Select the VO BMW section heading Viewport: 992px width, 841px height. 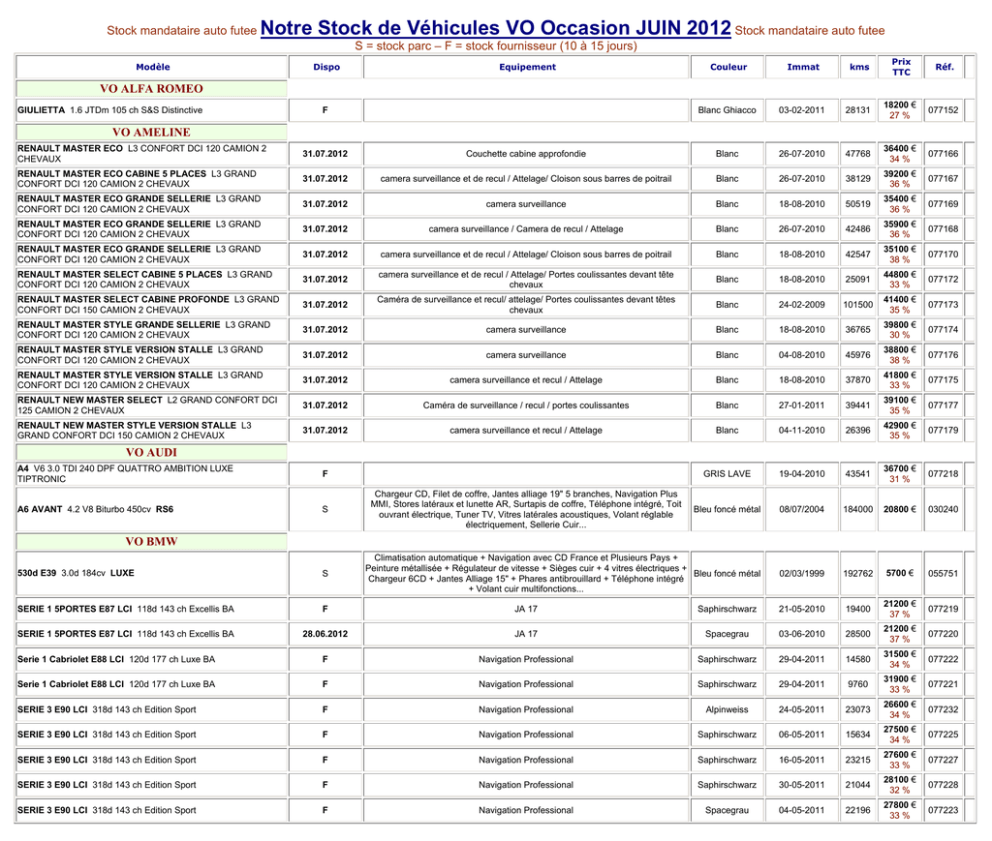click(151, 541)
